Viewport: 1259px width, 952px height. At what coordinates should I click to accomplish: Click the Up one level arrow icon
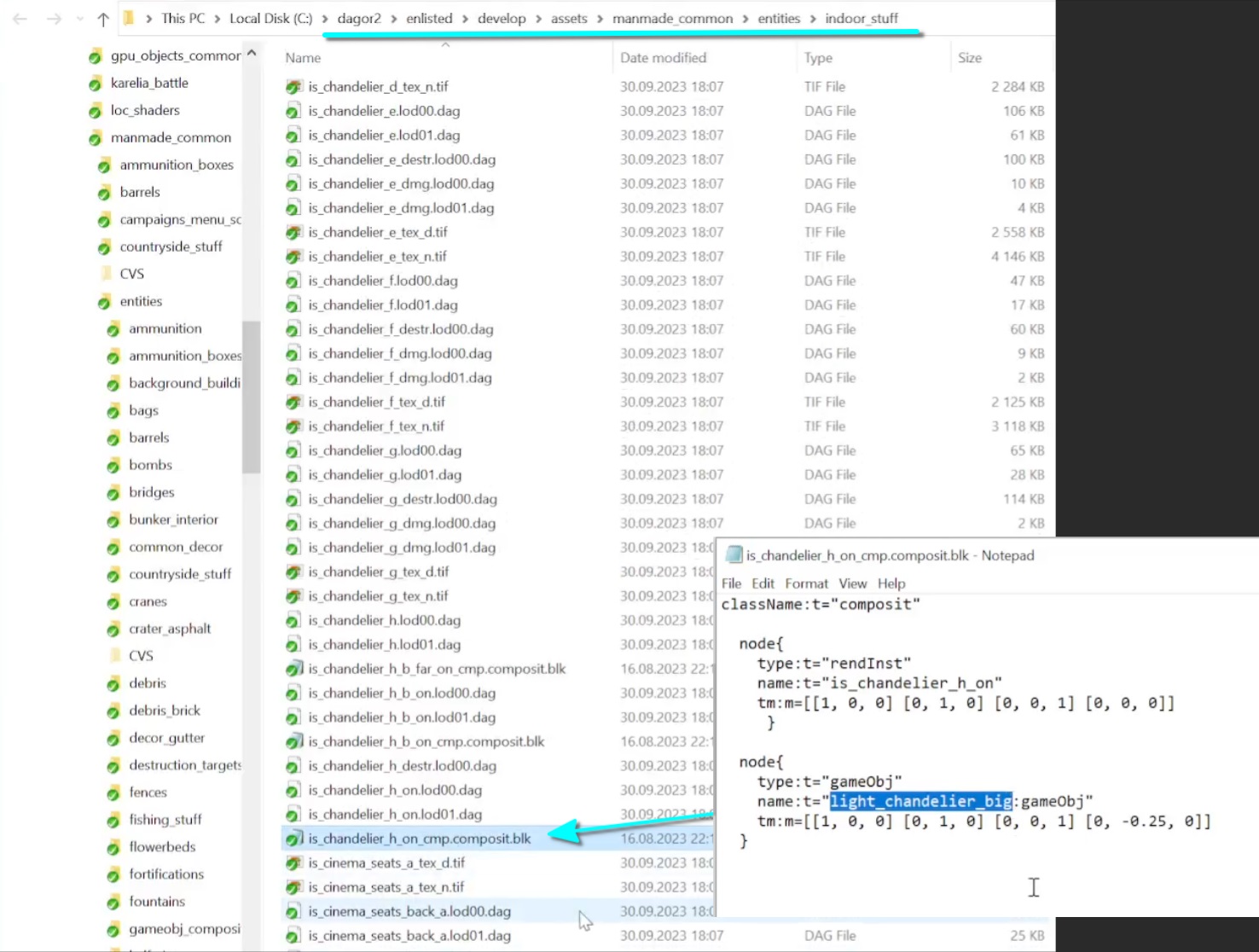[103, 19]
